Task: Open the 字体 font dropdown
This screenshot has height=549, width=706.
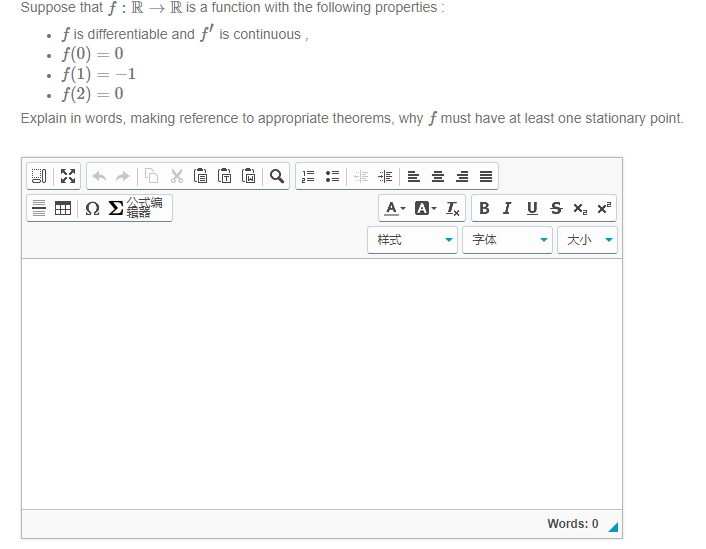Action: [507, 240]
